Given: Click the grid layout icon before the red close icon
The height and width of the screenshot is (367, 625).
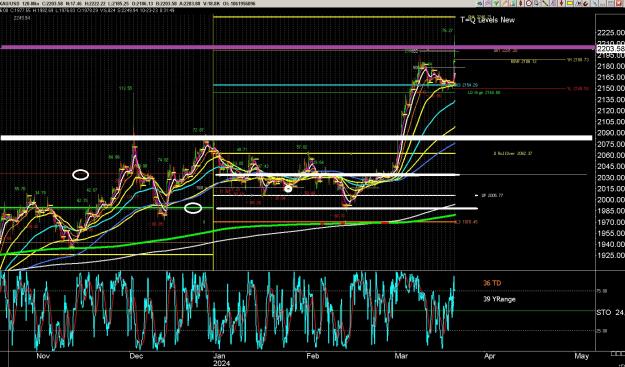Looking at the screenshot, I should pos(611,3).
